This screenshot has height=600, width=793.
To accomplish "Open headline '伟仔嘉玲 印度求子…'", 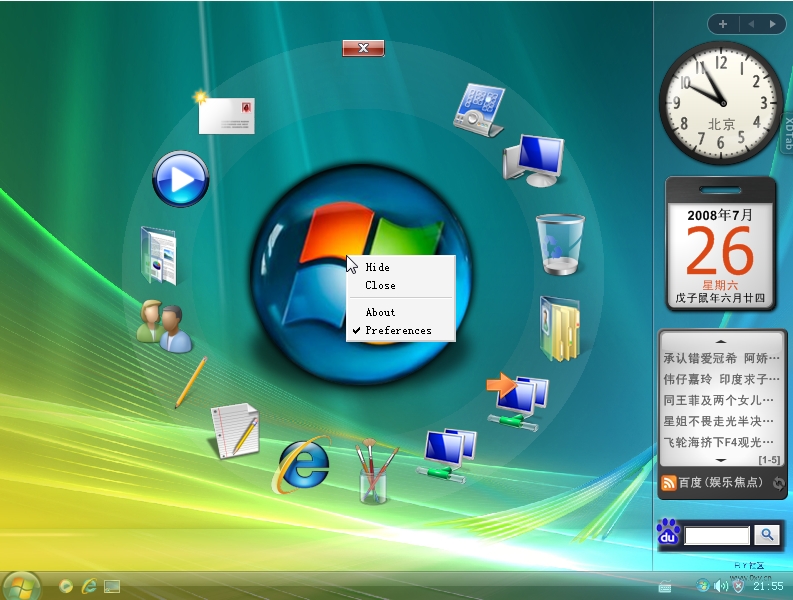I will point(721,379).
